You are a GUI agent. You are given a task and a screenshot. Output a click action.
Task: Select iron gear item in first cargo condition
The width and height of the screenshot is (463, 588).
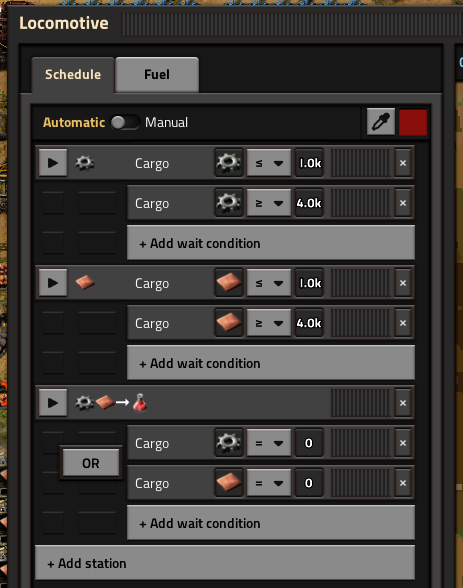click(x=229, y=163)
